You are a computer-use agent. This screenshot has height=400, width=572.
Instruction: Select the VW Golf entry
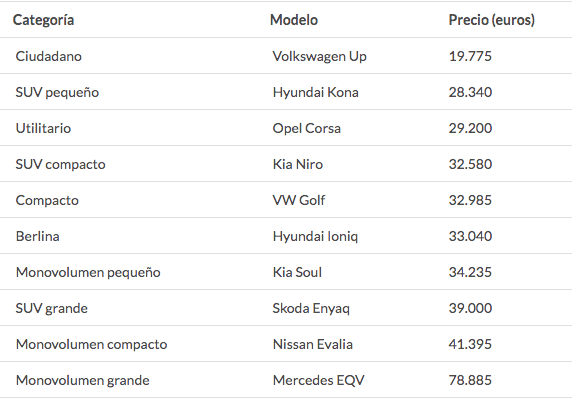pyautogui.click(x=299, y=200)
